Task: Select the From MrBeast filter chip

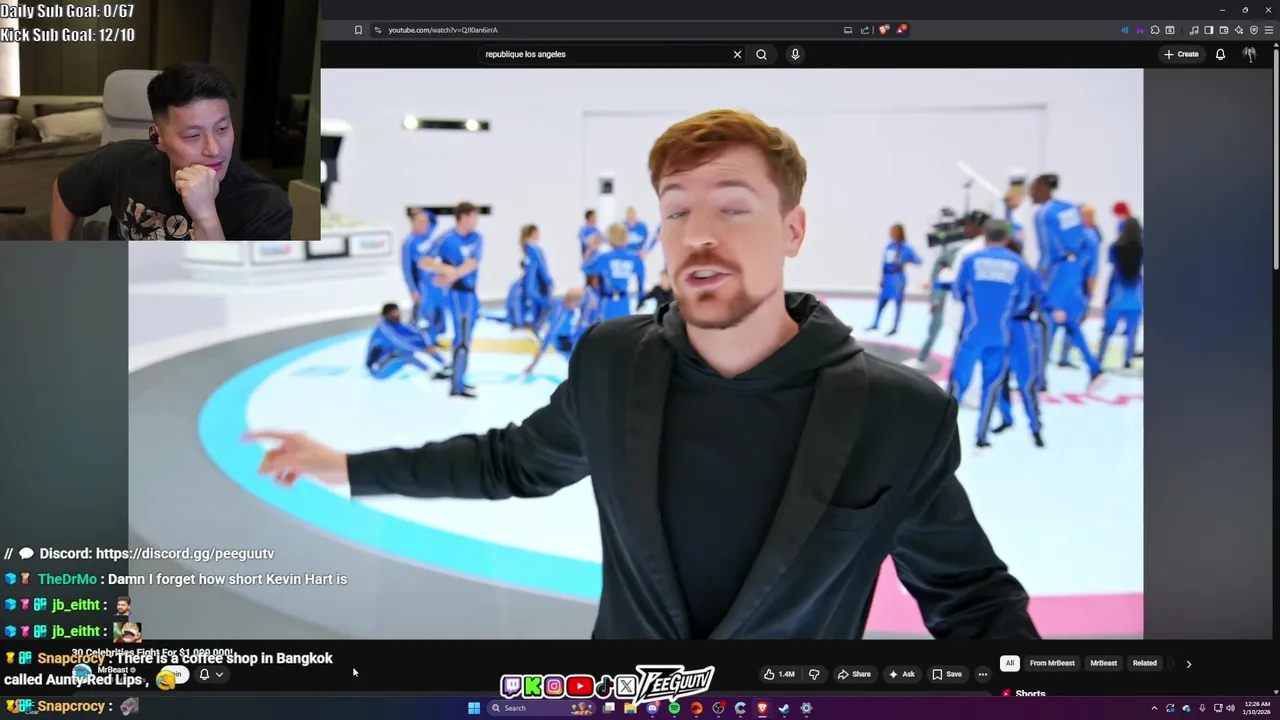Action: pos(1052,663)
